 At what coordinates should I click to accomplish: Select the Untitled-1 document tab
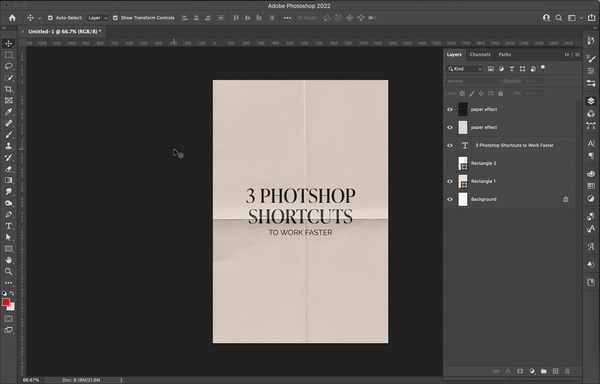65,32
